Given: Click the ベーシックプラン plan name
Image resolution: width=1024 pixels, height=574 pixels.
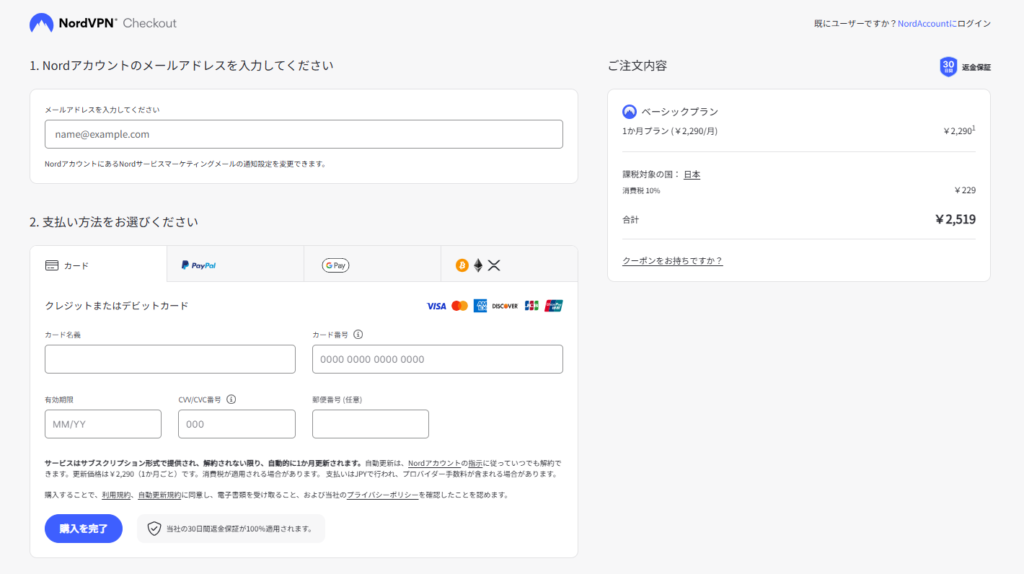Looking at the screenshot, I should (x=680, y=112).
